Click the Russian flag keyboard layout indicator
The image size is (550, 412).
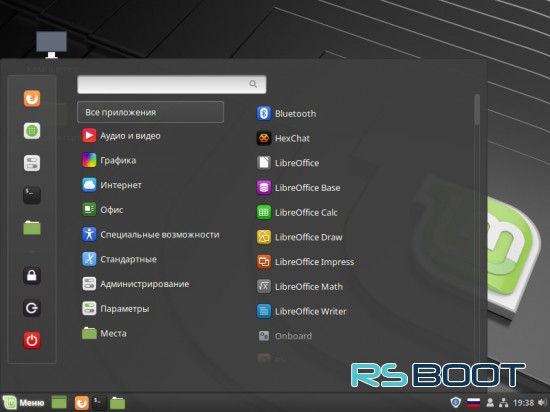click(x=473, y=403)
